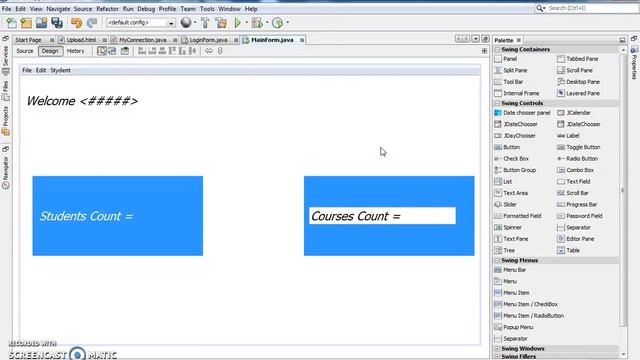The image size is (640, 360).
Task: Click the Design view button
Action: (50, 51)
